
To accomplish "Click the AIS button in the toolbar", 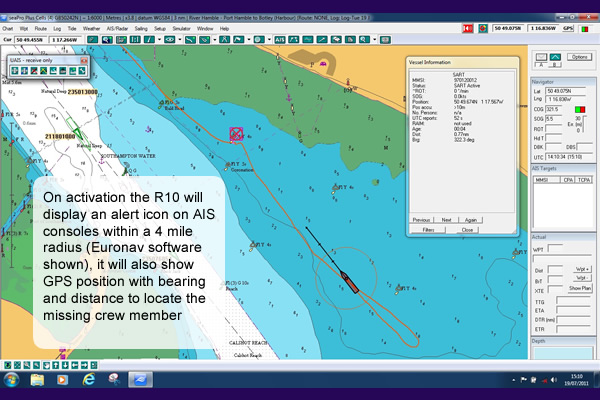I will click(279, 38).
